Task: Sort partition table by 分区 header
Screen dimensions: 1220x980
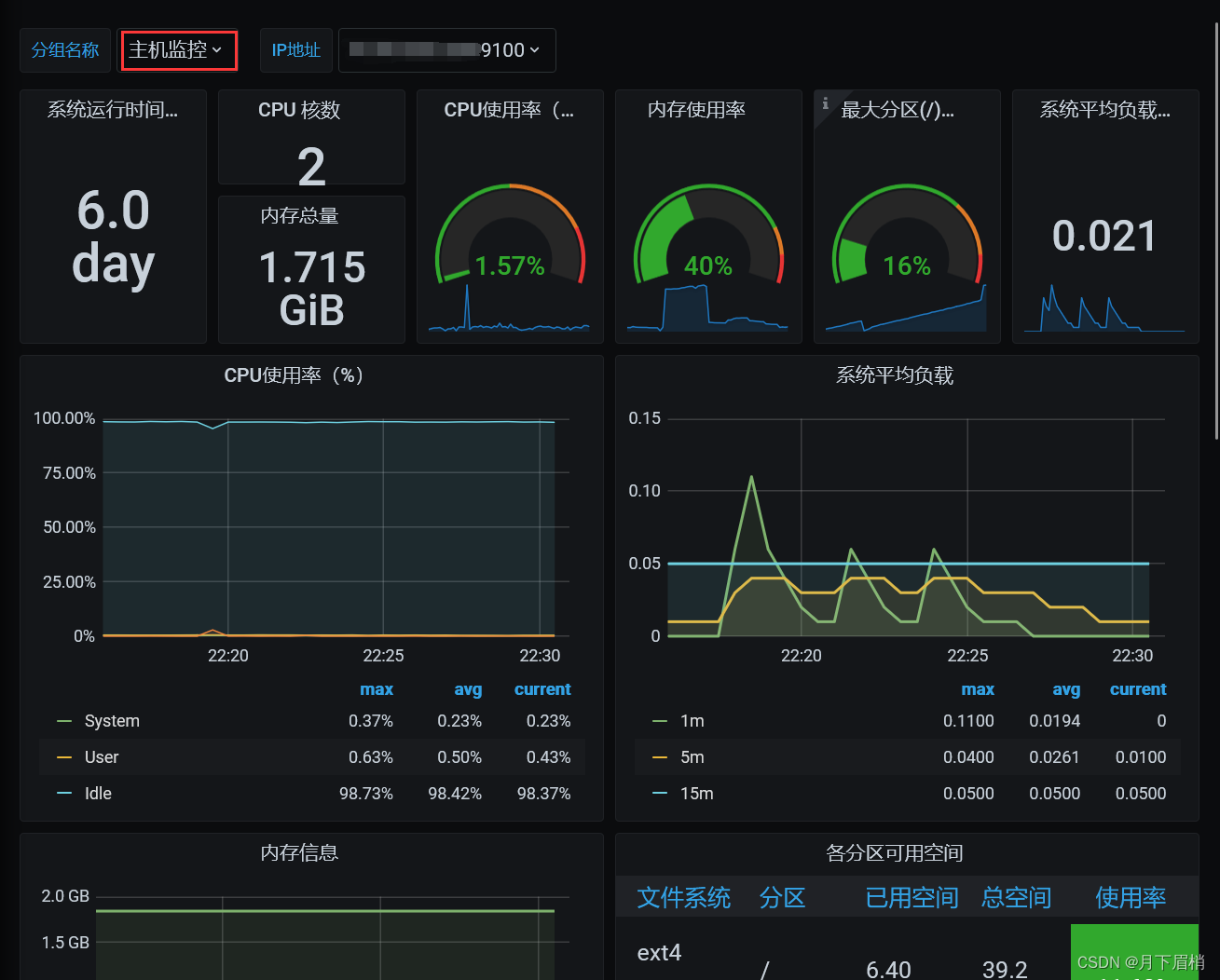Action: click(782, 898)
